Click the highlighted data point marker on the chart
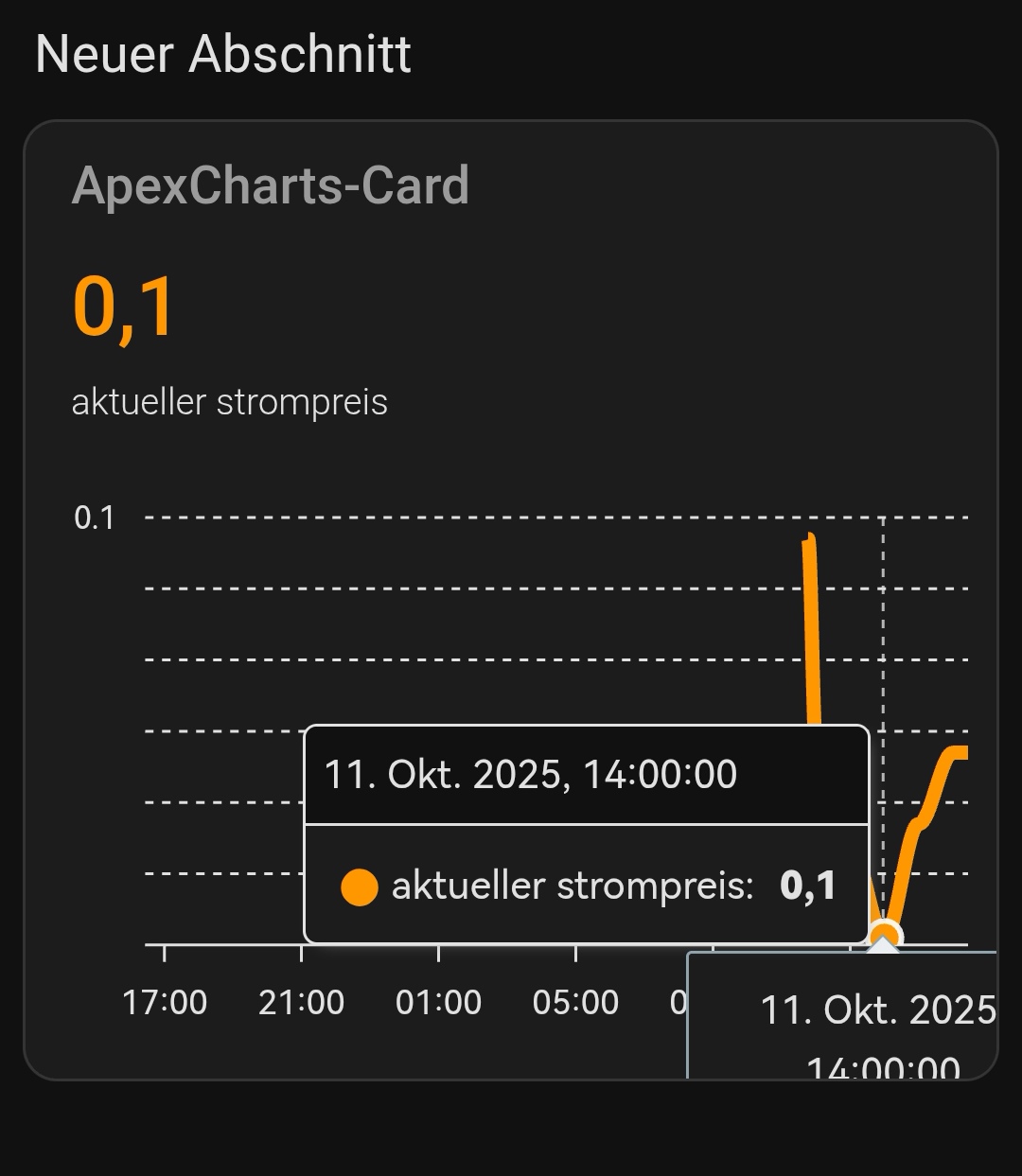 point(884,938)
